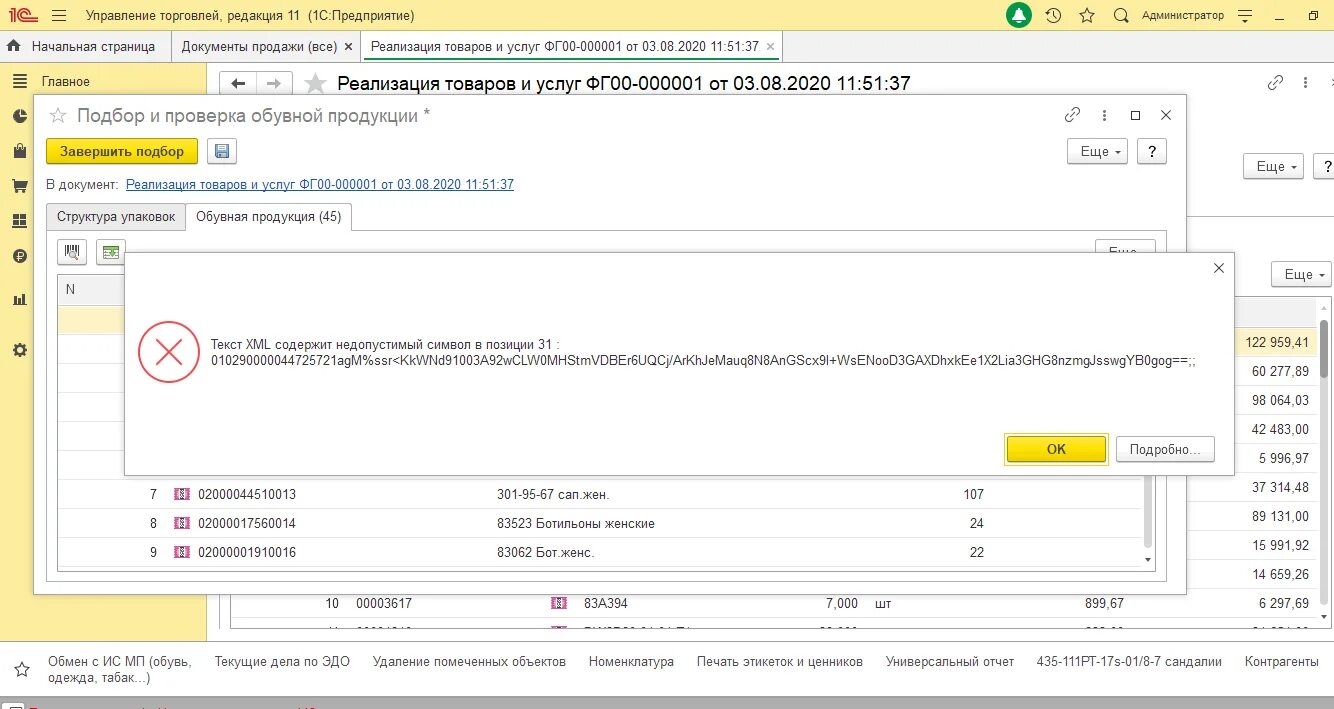Open Номенклатура shortcut
The width and height of the screenshot is (1334, 709).
pyautogui.click(x=631, y=662)
